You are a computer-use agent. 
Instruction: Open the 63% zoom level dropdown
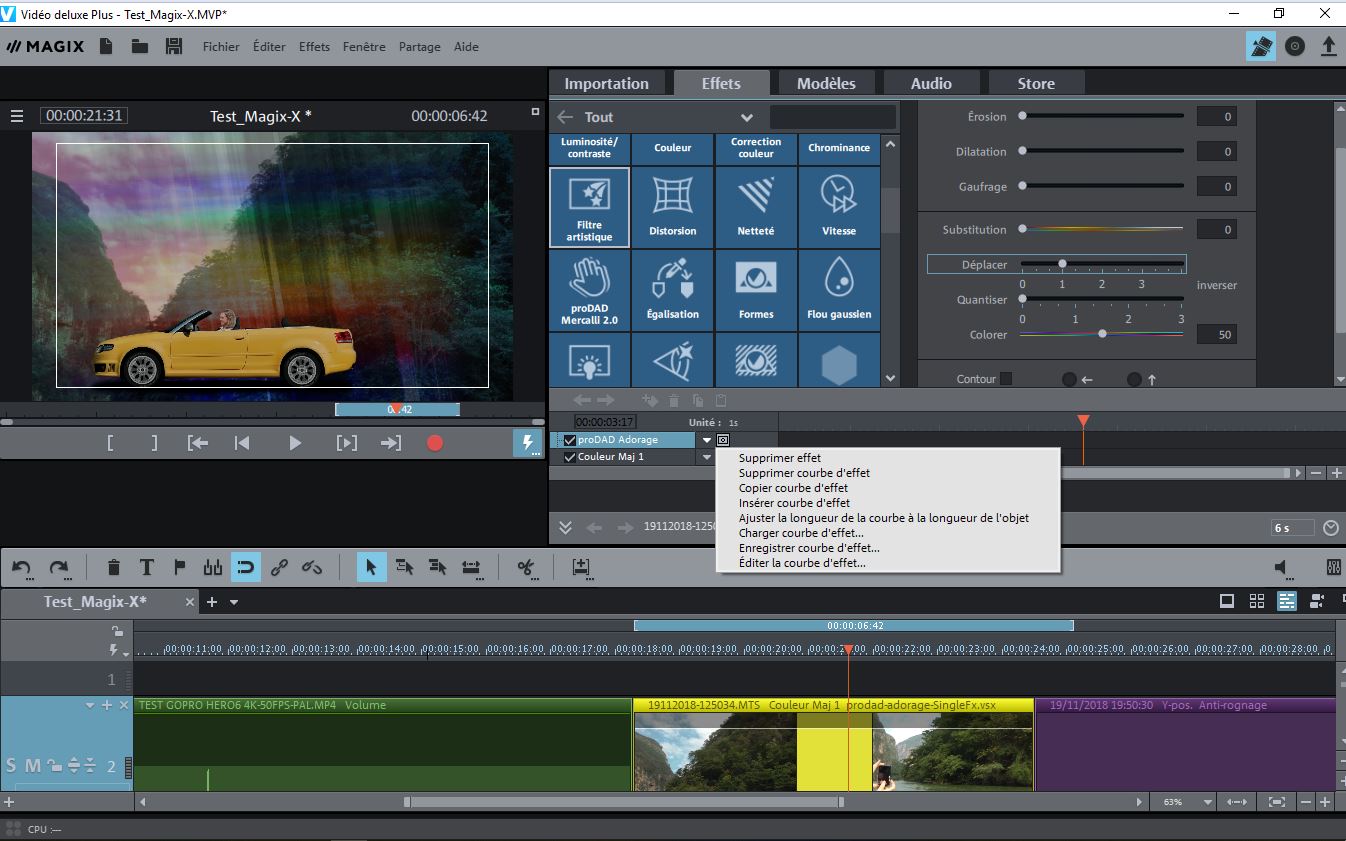pos(1208,802)
